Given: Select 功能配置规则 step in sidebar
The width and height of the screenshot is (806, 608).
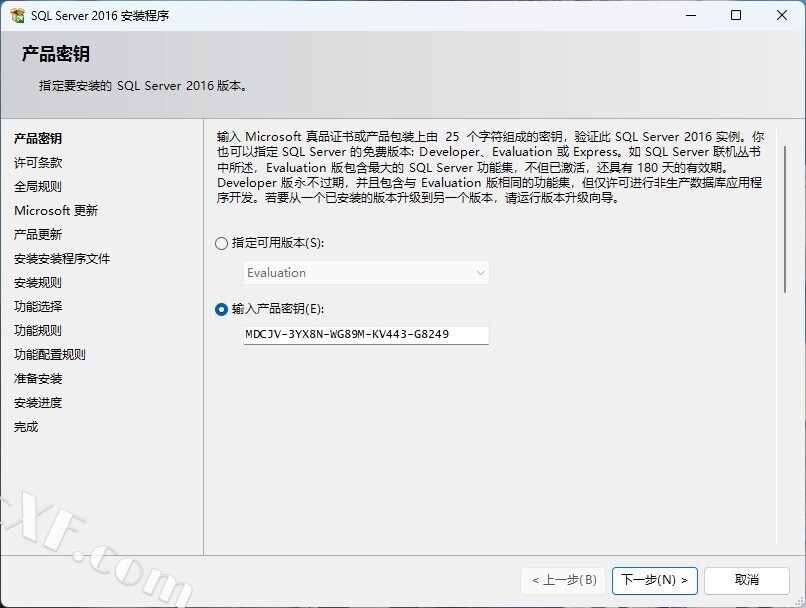Looking at the screenshot, I should pyautogui.click(x=50, y=355).
